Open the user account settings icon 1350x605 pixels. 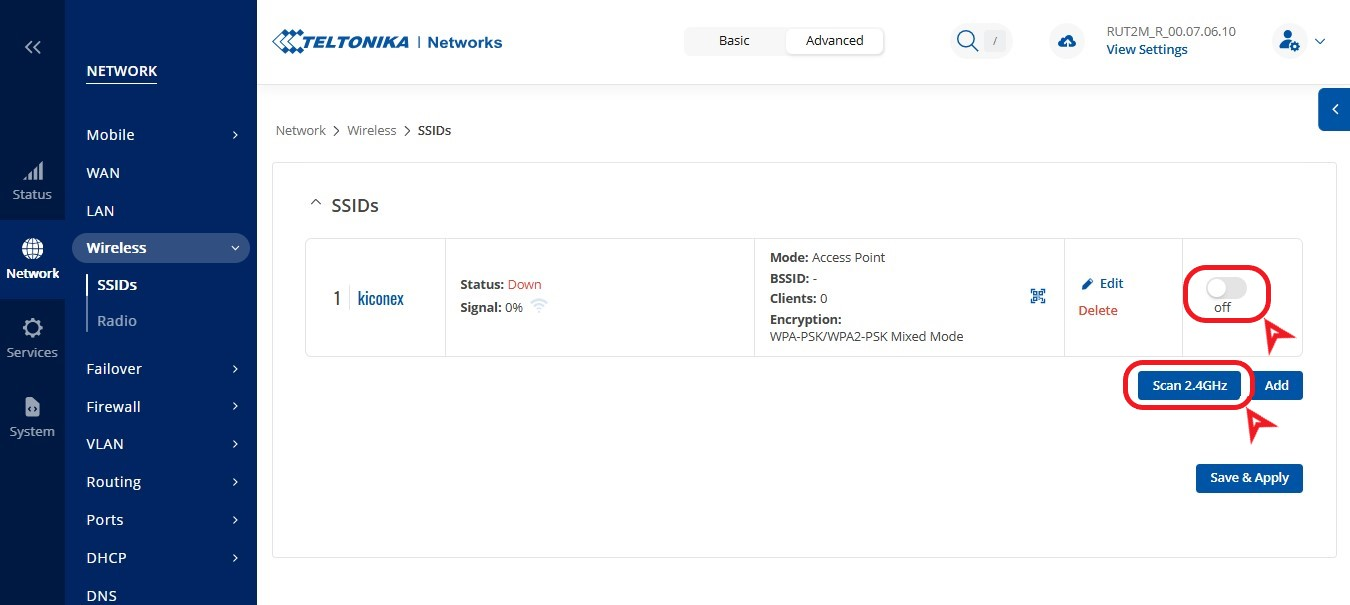click(x=1287, y=41)
